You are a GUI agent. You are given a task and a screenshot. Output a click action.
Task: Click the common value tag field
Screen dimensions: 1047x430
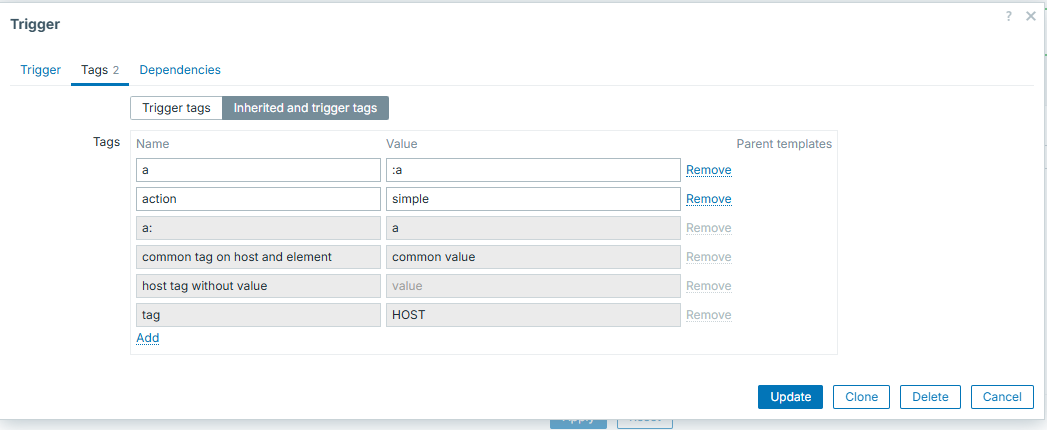(x=532, y=257)
